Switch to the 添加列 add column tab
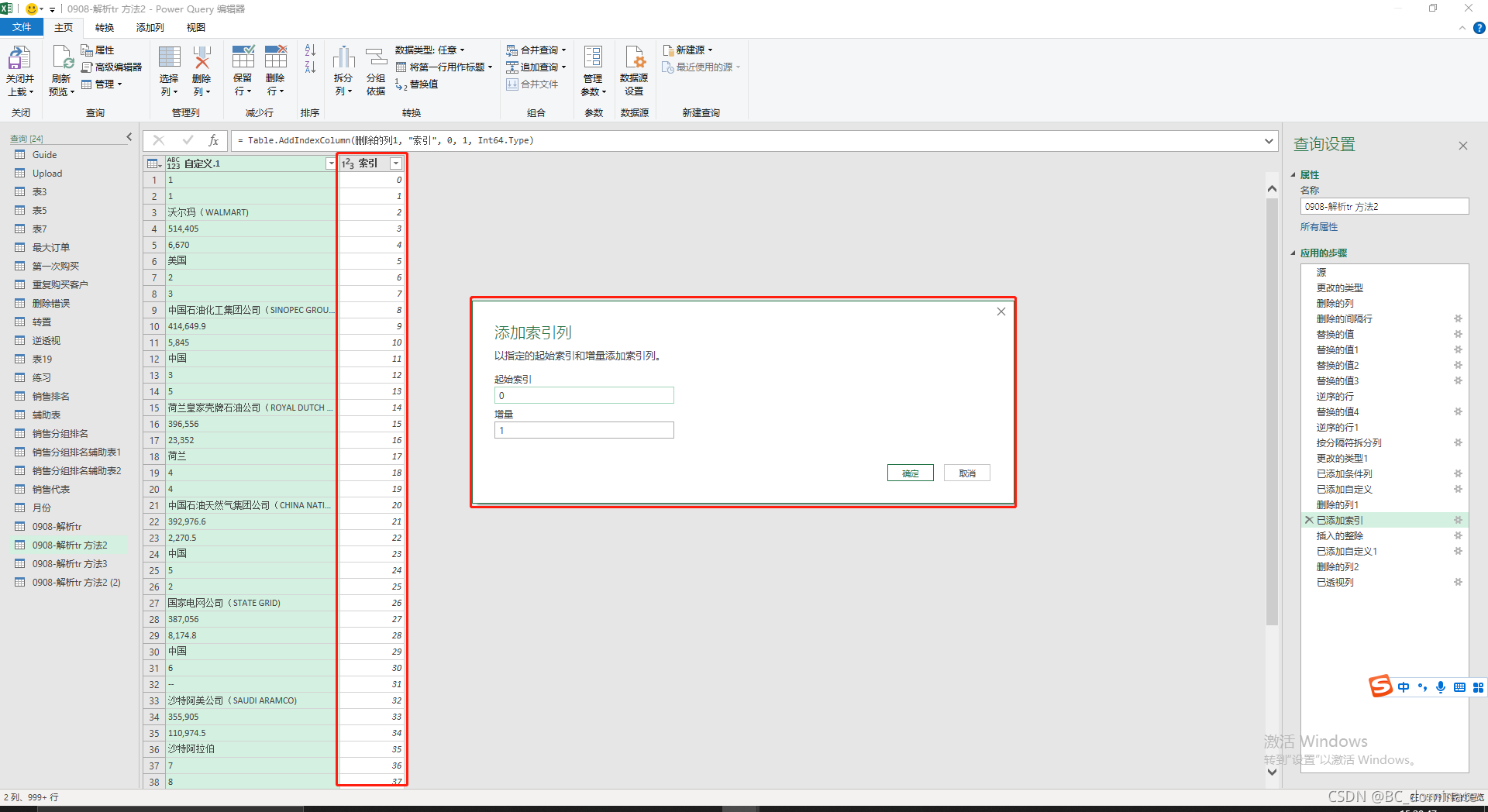 (x=150, y=28)
